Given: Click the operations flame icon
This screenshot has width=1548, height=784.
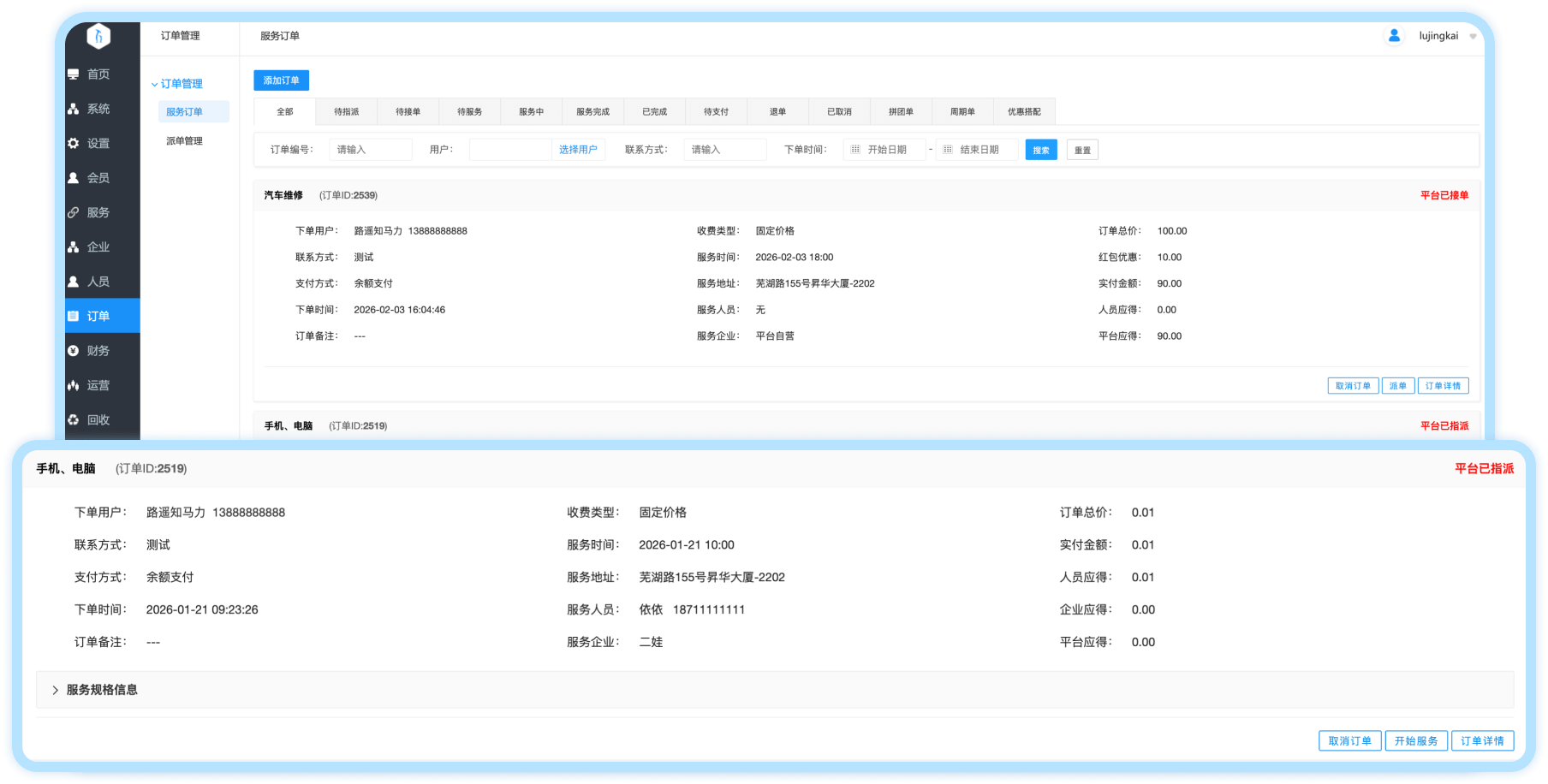Looking at the screenshot, I should pyautogui.click(x=74, y=385).
